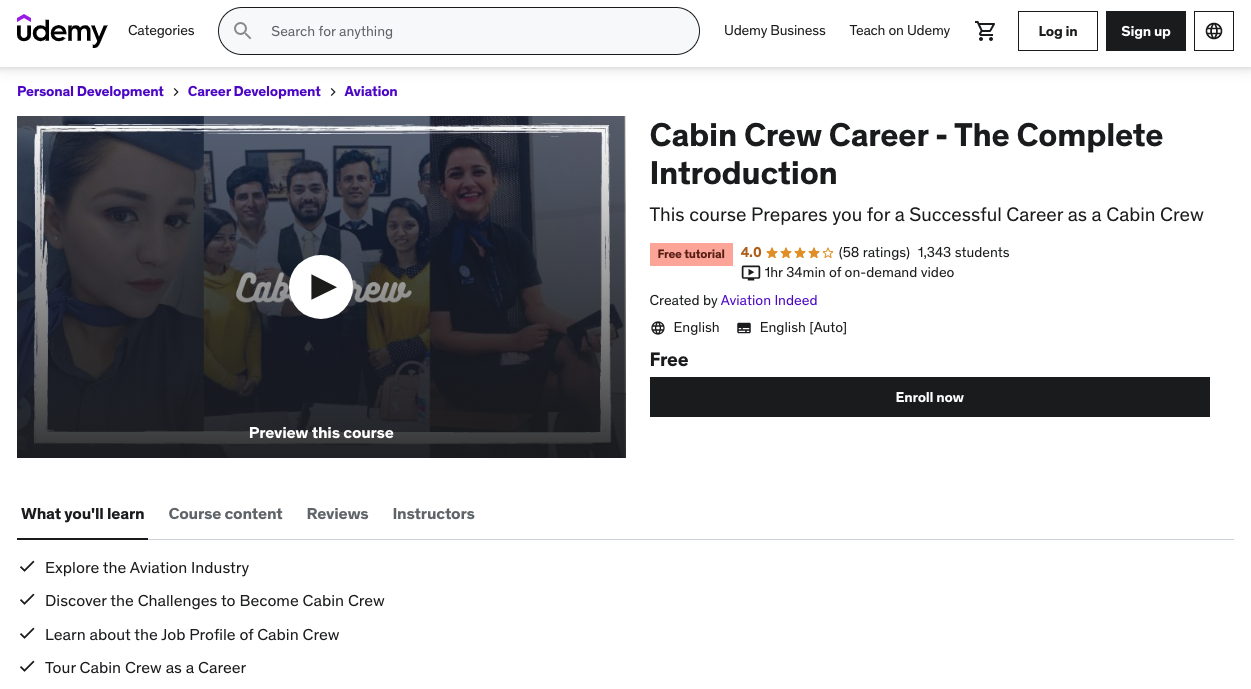Switch to the Reviews tab
Viewport: 1251px width, 689px height.
coord(338,514)
